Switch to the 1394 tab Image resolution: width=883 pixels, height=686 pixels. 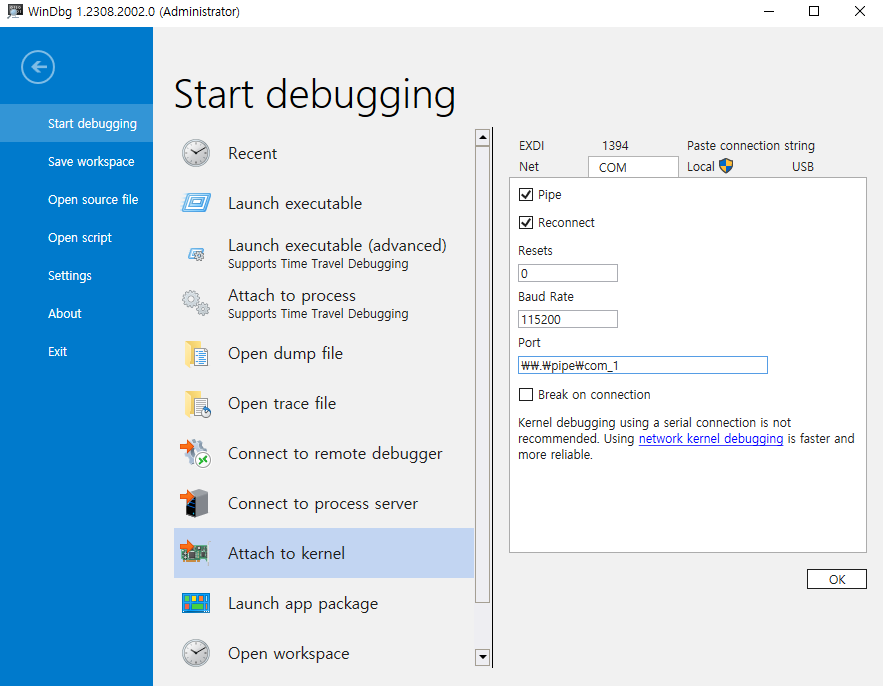[615, 145]
